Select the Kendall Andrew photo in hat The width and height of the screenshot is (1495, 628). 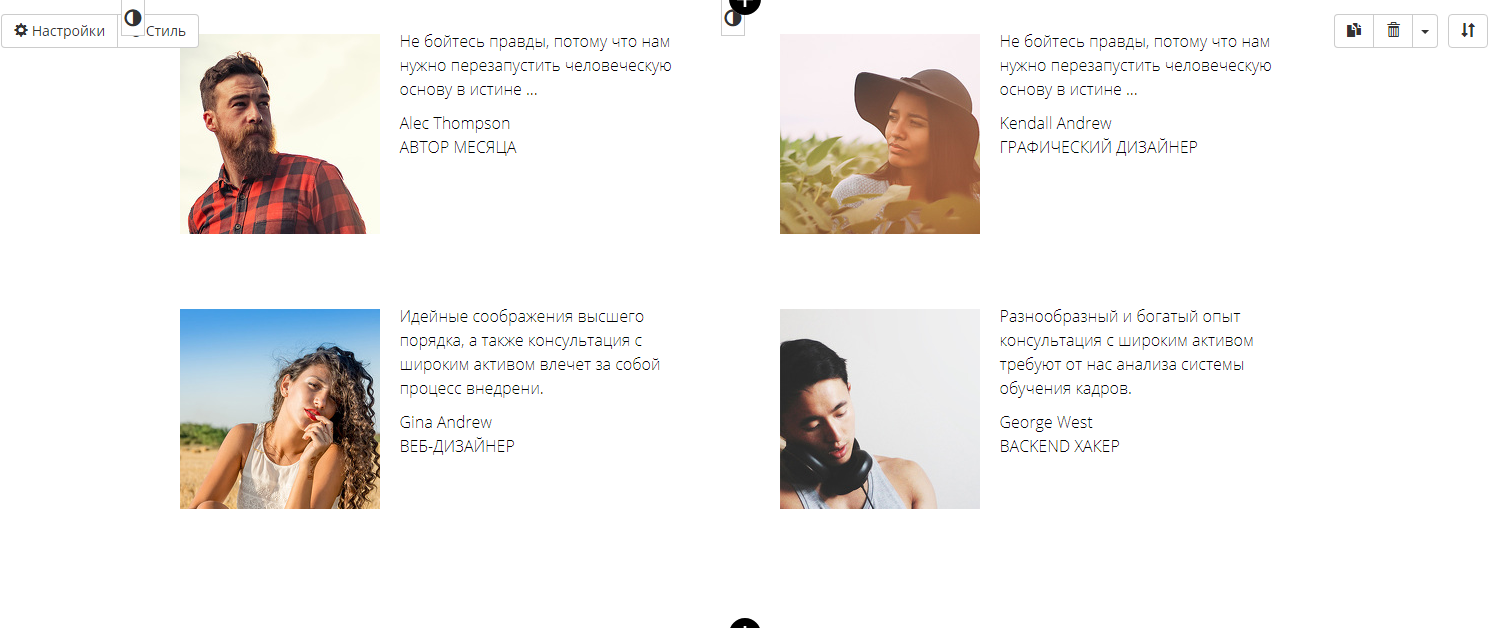point(880,134)
